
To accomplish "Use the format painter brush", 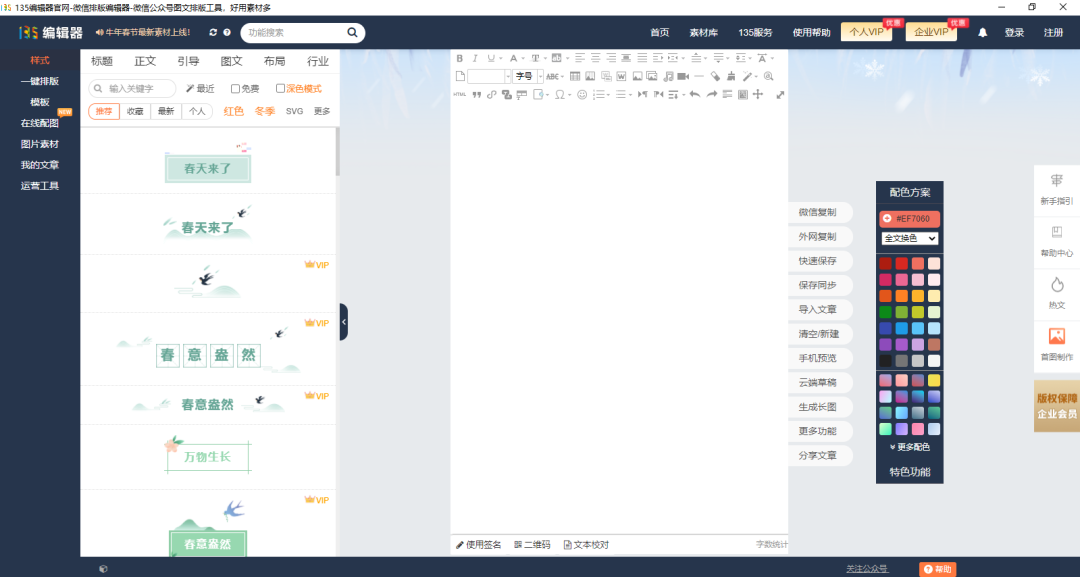I will point(731,76).
